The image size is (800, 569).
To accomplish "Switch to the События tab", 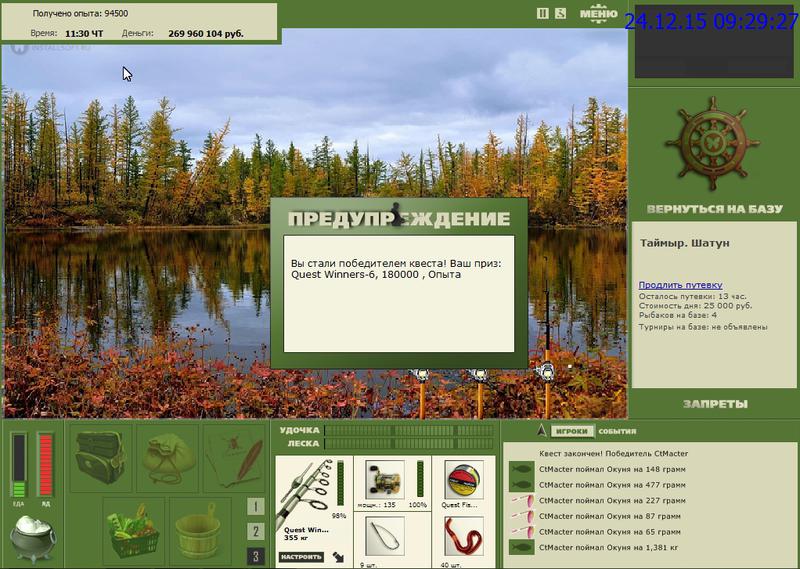I will point(617,431).
